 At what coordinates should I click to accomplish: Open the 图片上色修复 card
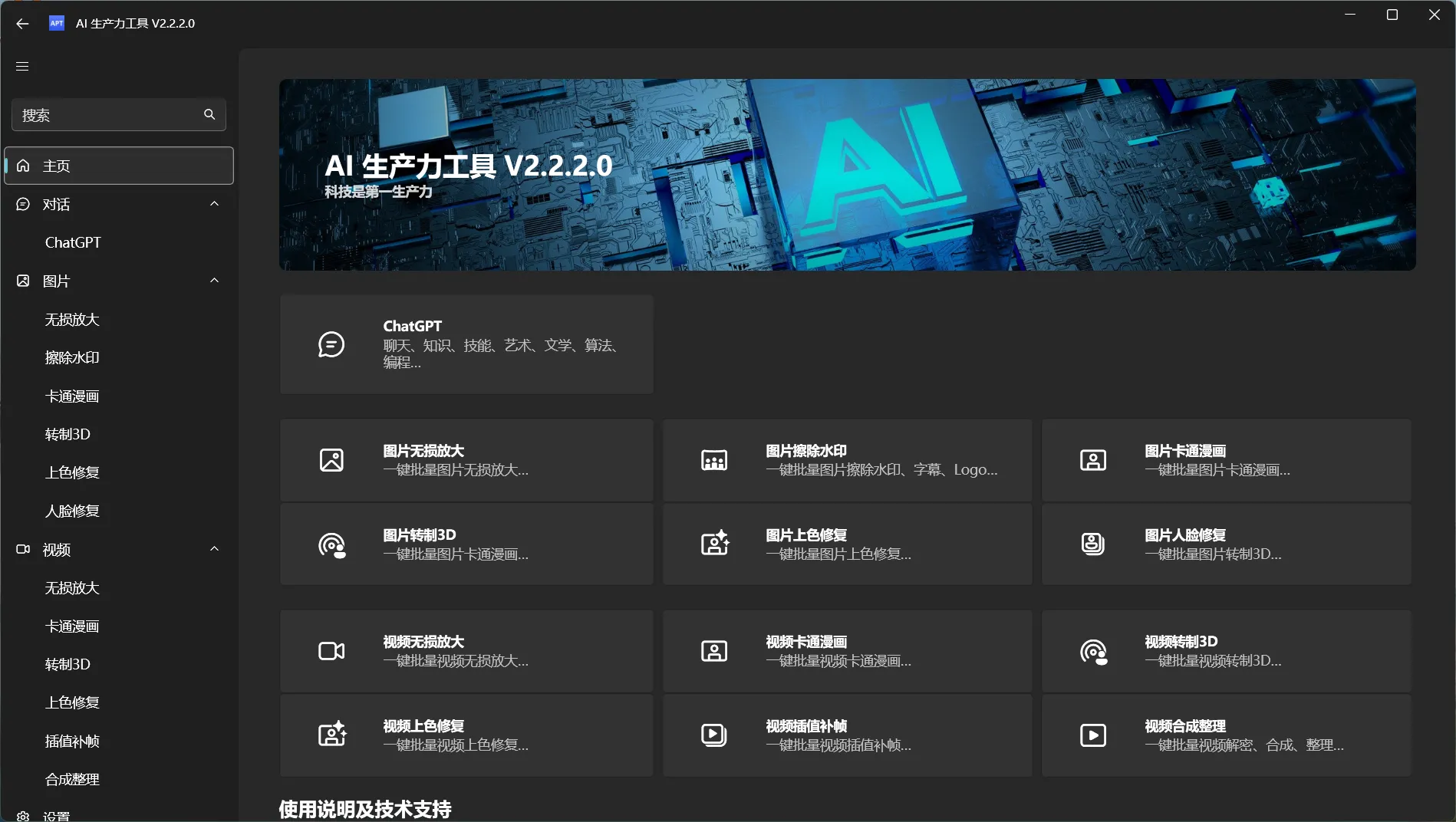[847, 544]
